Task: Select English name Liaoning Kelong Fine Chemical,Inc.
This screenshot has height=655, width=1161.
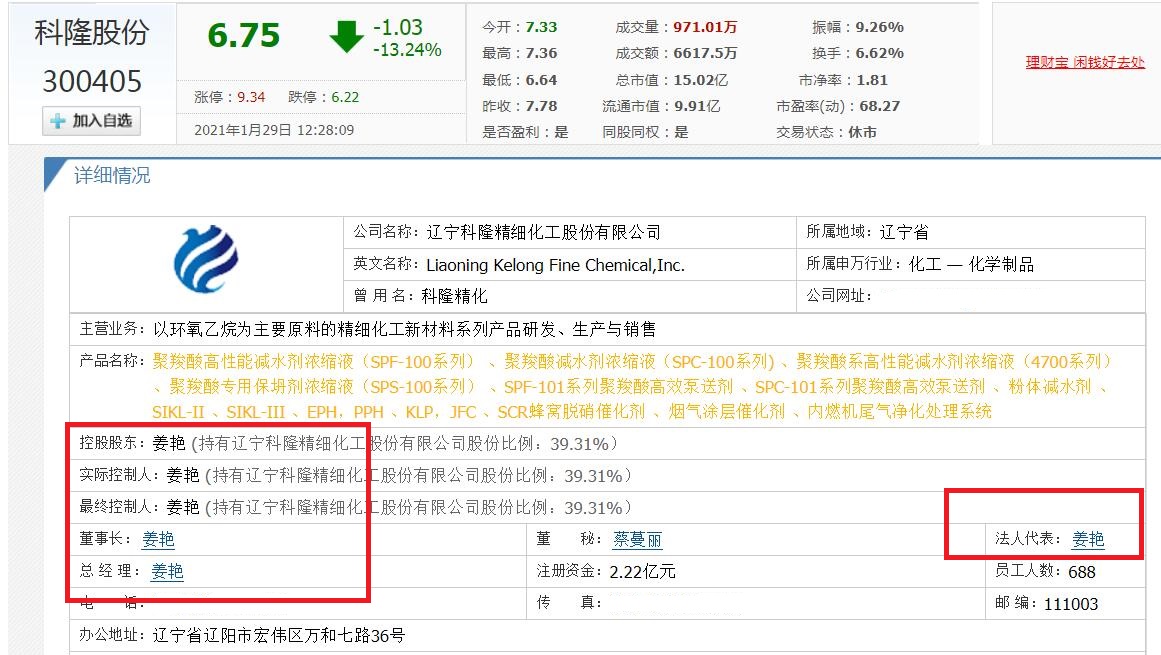Action: tap(555, 265)
